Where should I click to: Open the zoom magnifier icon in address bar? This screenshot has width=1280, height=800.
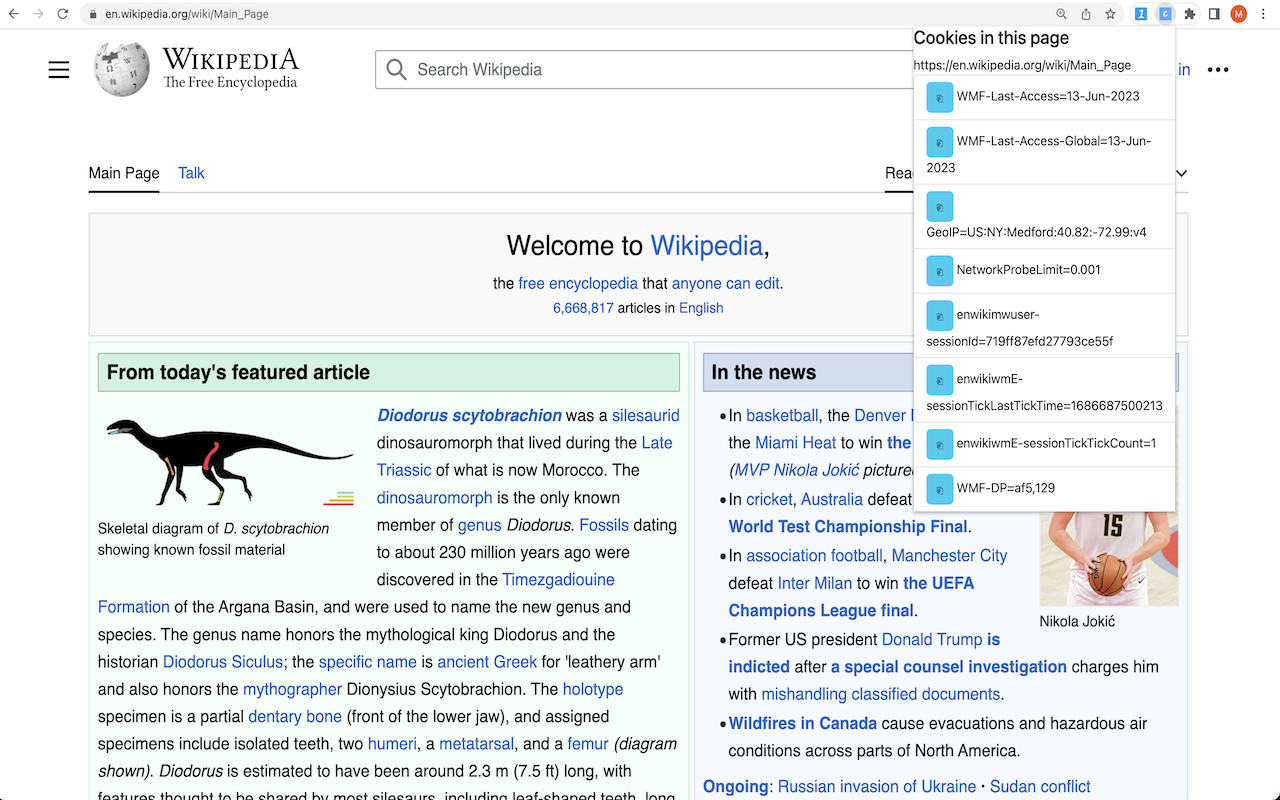click(1062, 14)
